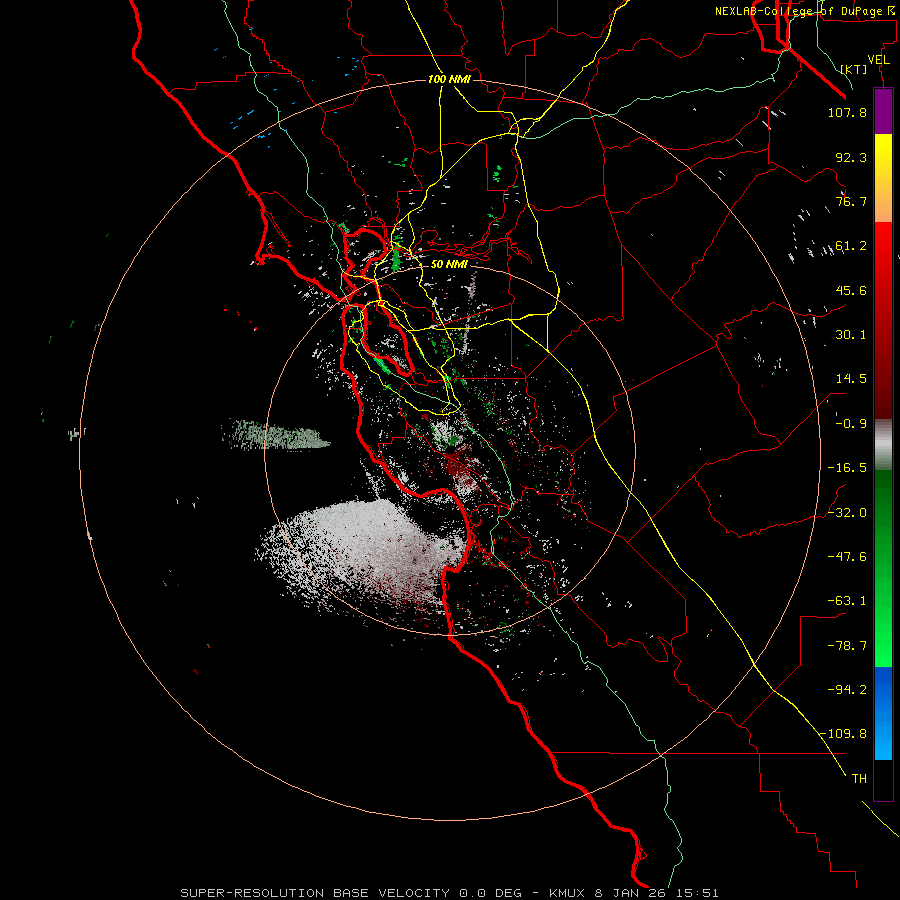Screen dimensions: 900x900
Task: Click the yellow-orange segment of the velocity scale
Action: coord(883,178)
